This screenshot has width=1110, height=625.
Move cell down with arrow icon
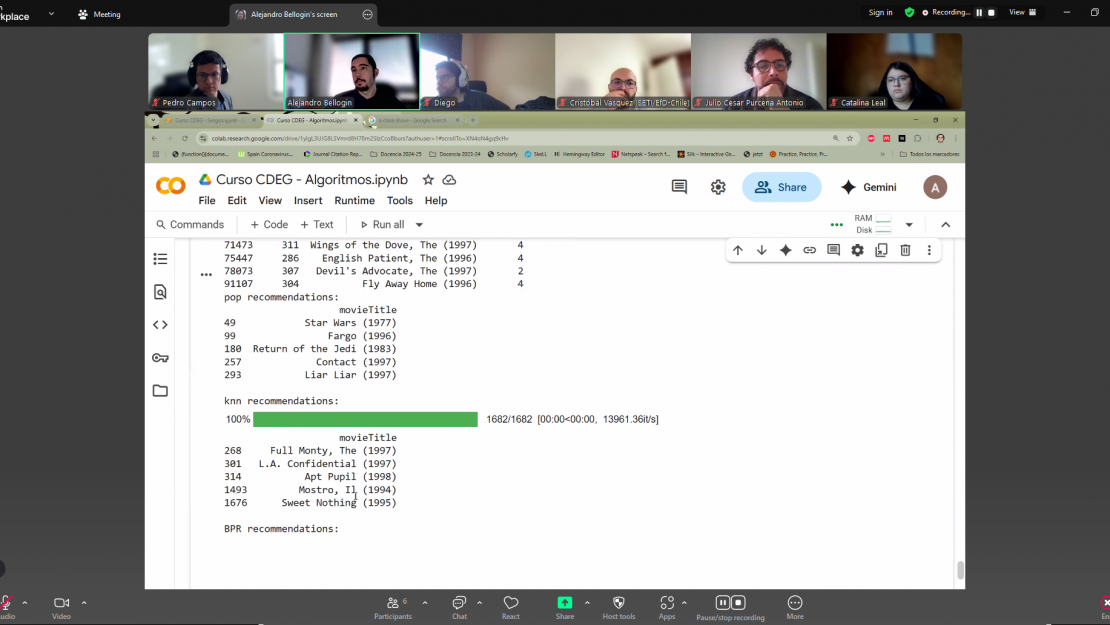(x=762, y=250)
